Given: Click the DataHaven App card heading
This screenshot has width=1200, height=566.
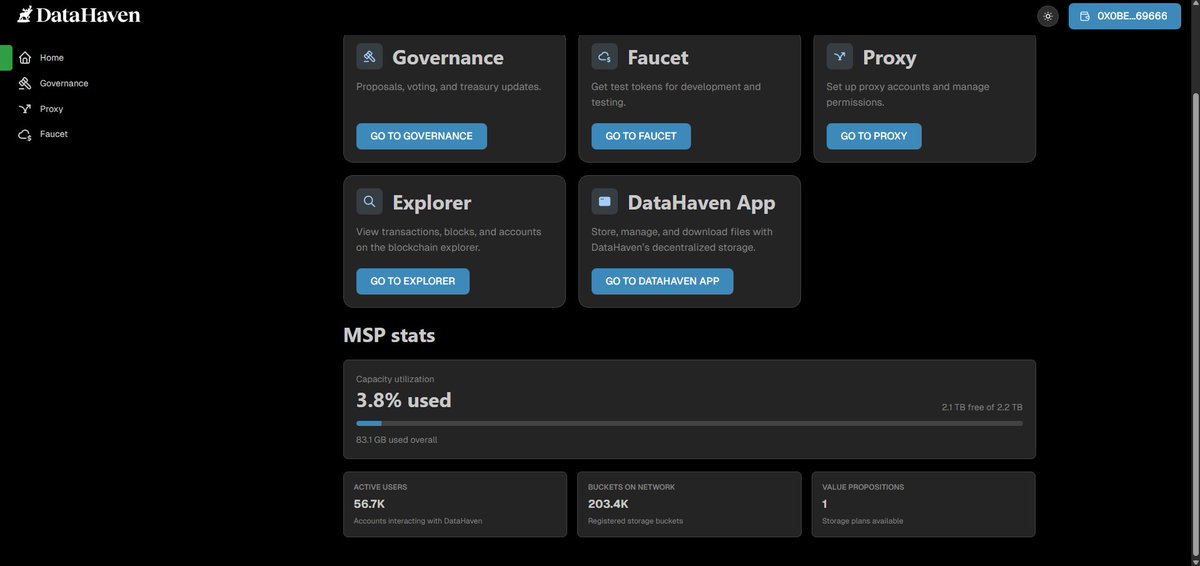Looking at the screenshot, I should pos(701,202).
